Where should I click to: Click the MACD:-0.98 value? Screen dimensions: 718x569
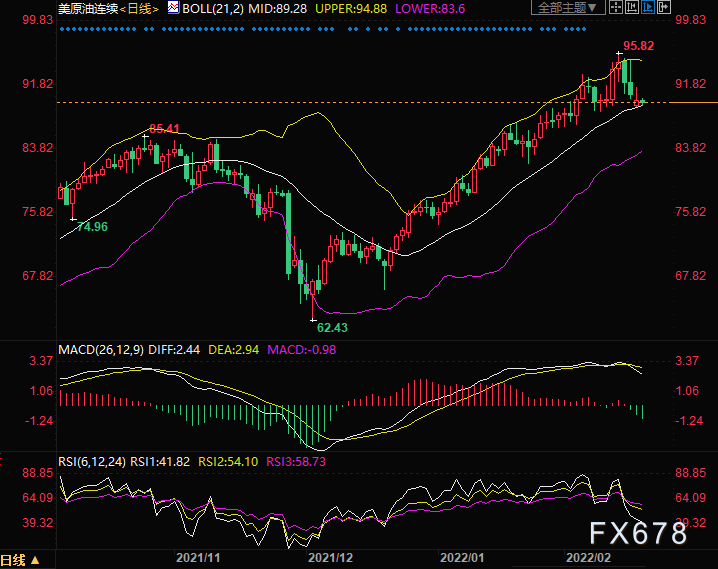pos(302,350)
